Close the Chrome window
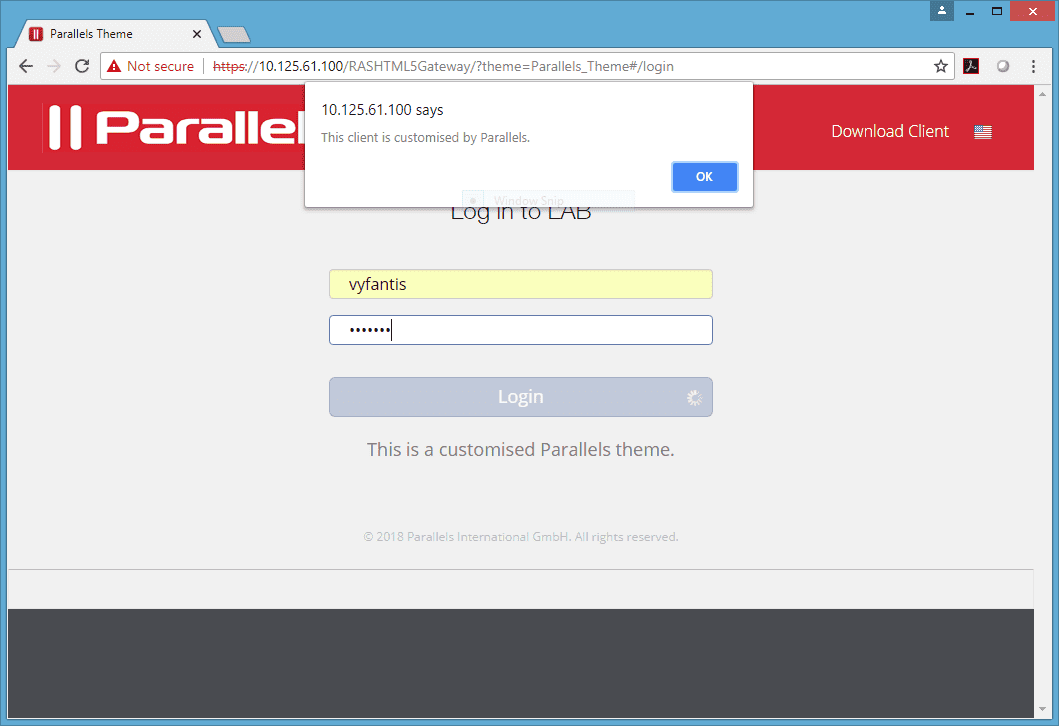Image resolution: width=1059 pixels, height=726 pixels. click(1033, 11)
